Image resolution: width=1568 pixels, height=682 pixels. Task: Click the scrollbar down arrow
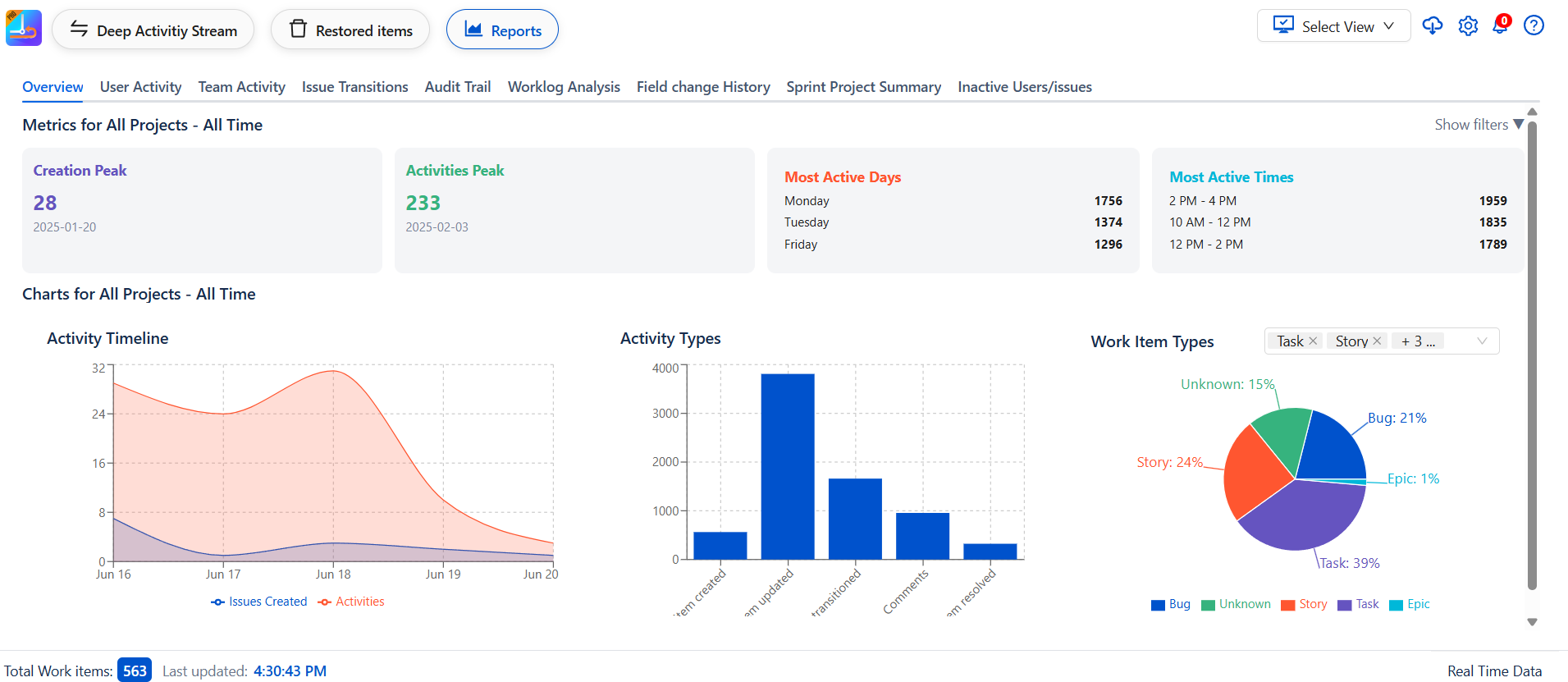coord(1532,622)
